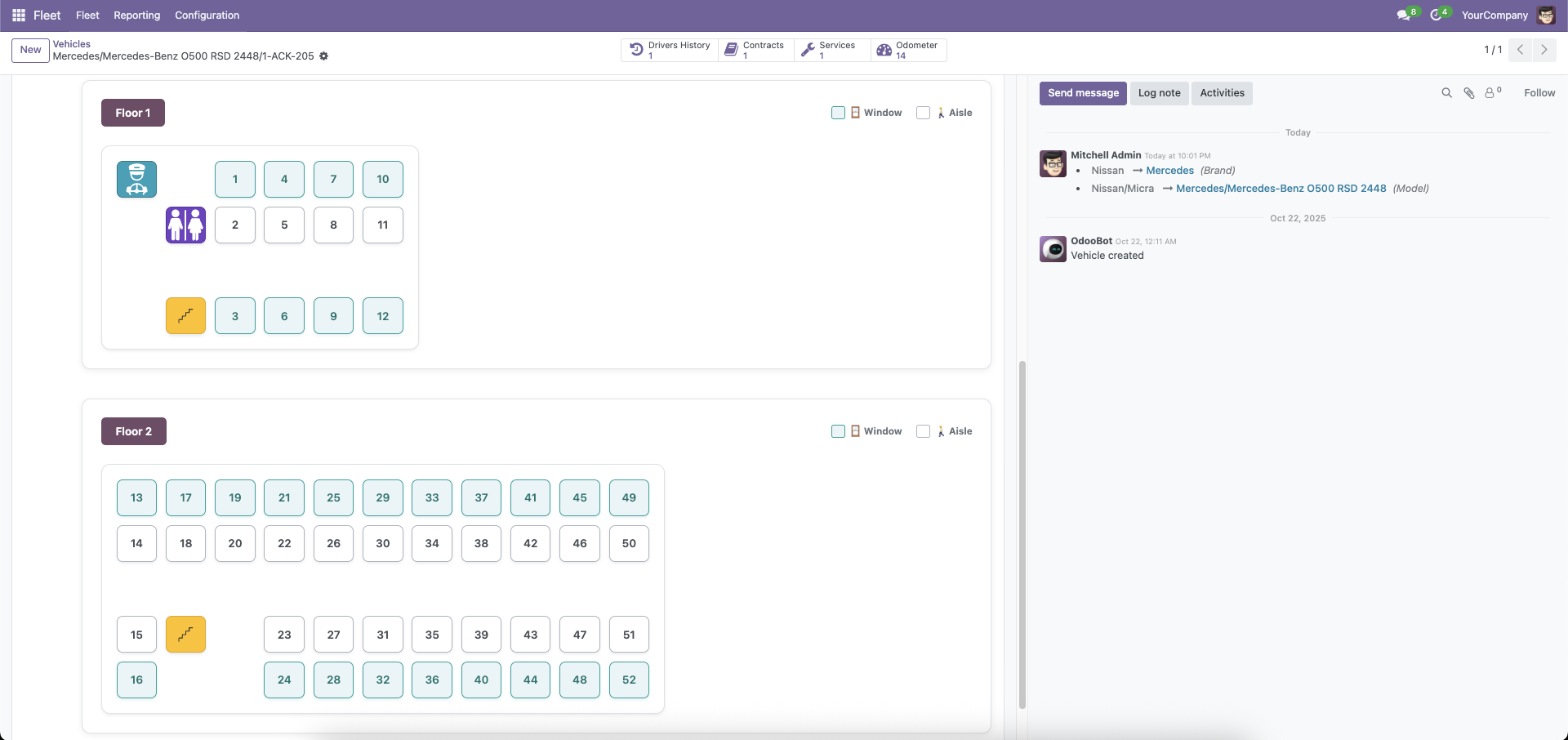Search chatter messages with magnifier icon
The width and height of the screenshot is (1568, 740).
pos(1446,93)
